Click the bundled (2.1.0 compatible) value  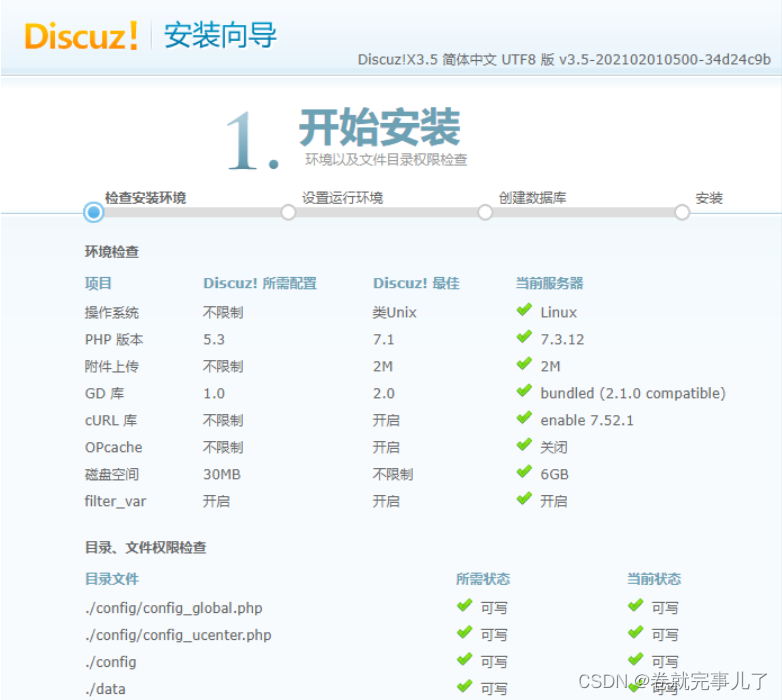tap(633, 393)
